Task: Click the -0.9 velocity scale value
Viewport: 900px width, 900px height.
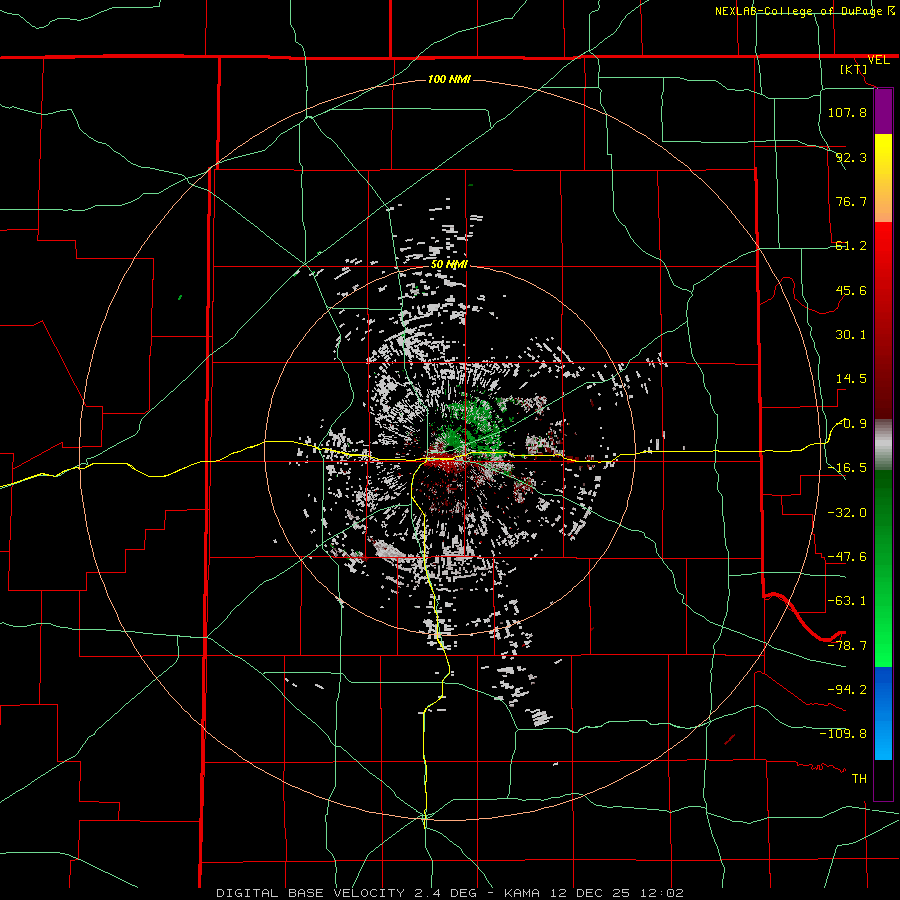Action: [x=853, y=424]
